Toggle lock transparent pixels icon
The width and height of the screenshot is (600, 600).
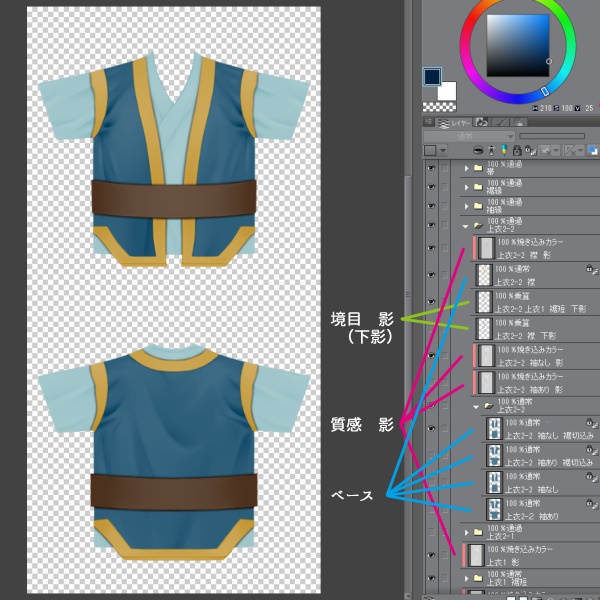pyautogui.click(x=530, y=150)
